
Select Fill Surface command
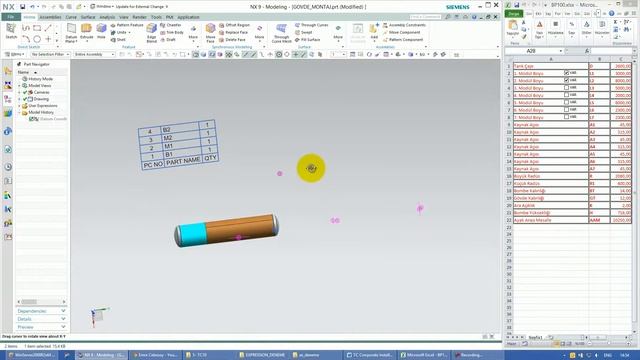point(307,40)
